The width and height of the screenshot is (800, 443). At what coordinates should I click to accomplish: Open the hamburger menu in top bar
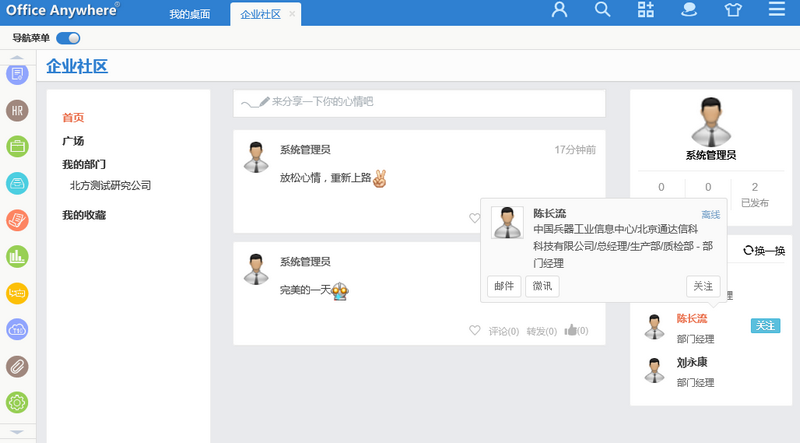pos(777,11)
